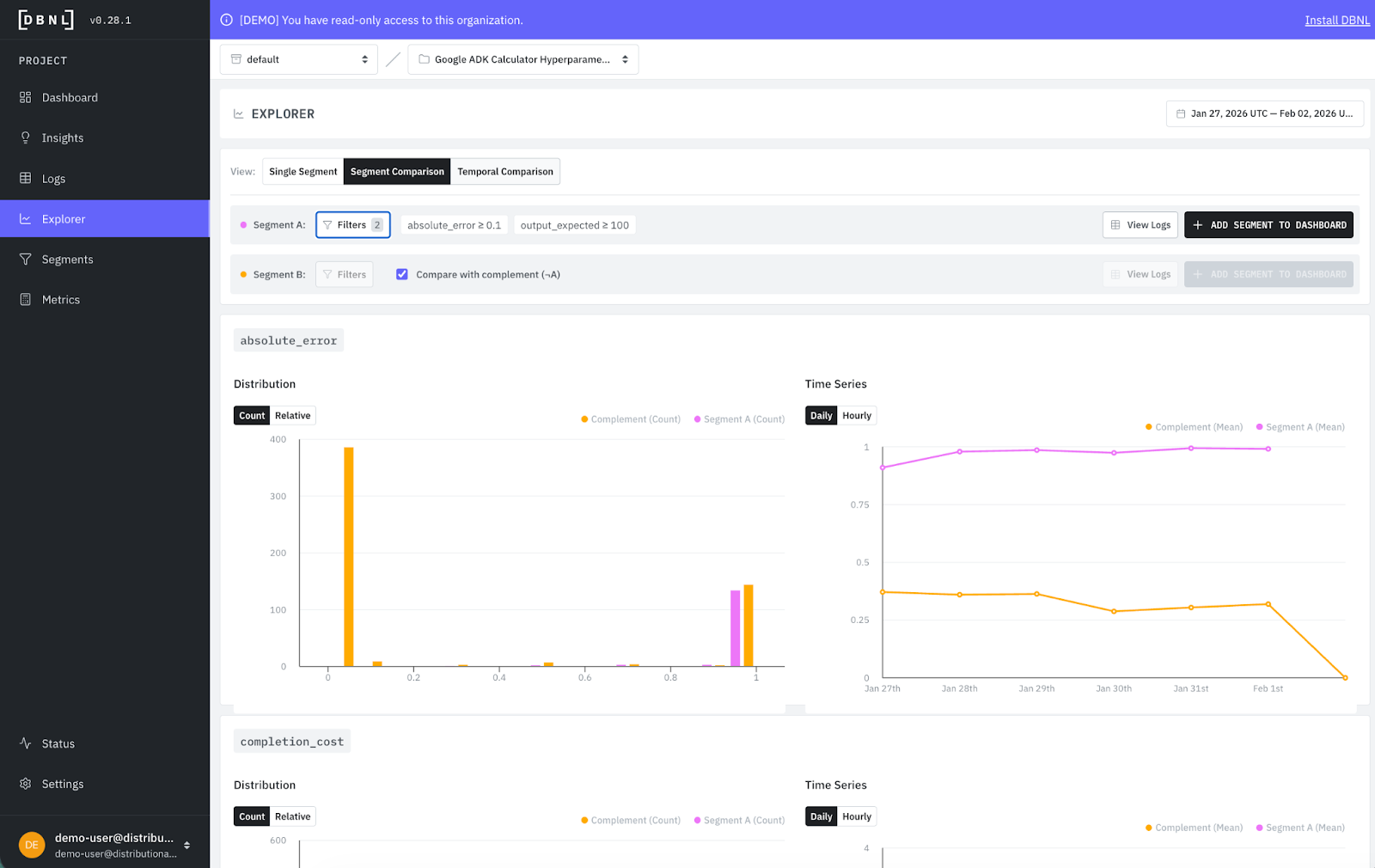This screenshot has width=1375, height=868.
Task: Click the Status activity pulse icon
Action: coord(26,743)
